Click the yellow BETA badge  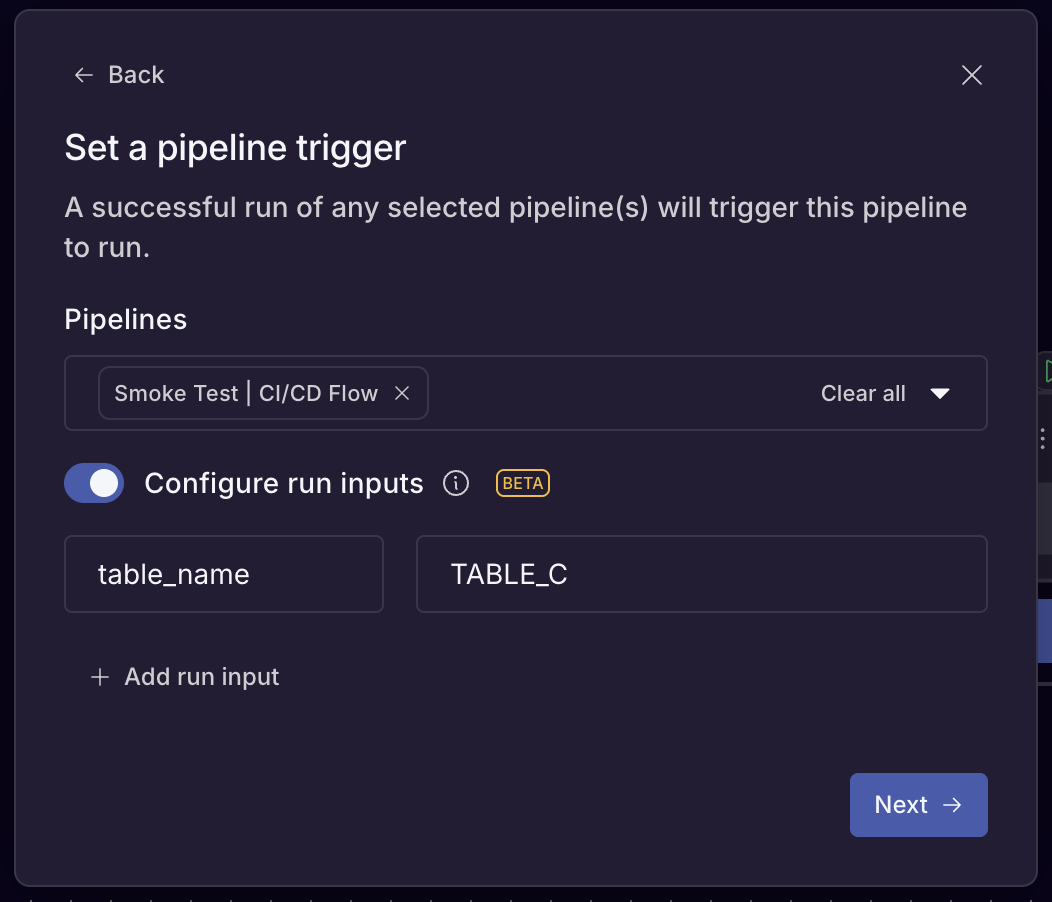[522, 483]
